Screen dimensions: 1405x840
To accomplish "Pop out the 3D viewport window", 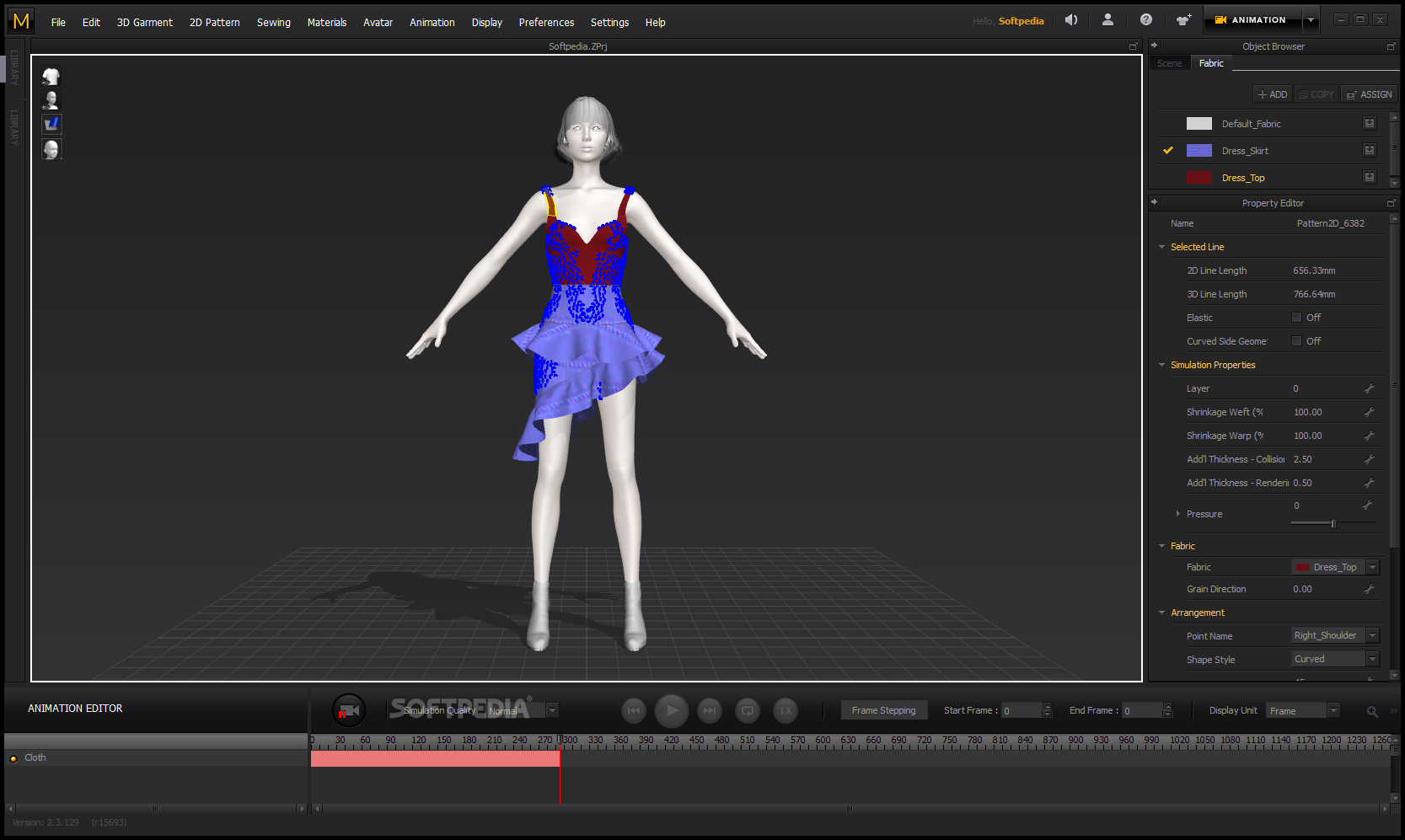I will 1134,46.
